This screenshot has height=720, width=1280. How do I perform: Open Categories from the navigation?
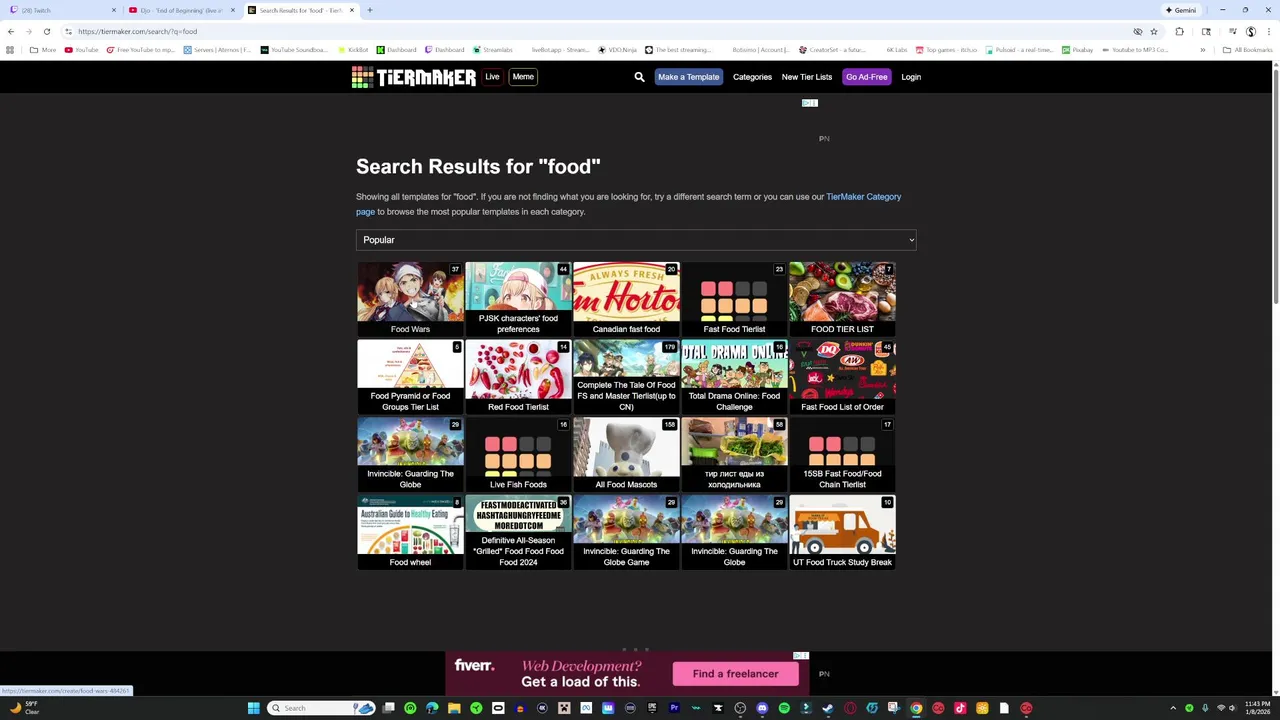(x=752, y=77)
